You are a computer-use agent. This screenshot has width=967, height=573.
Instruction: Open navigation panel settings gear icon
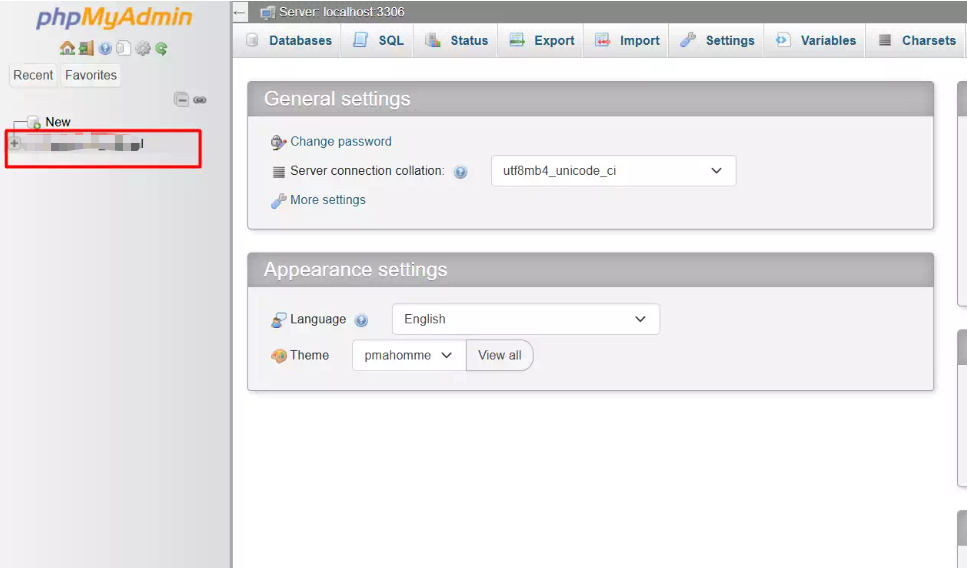[143, 48]
